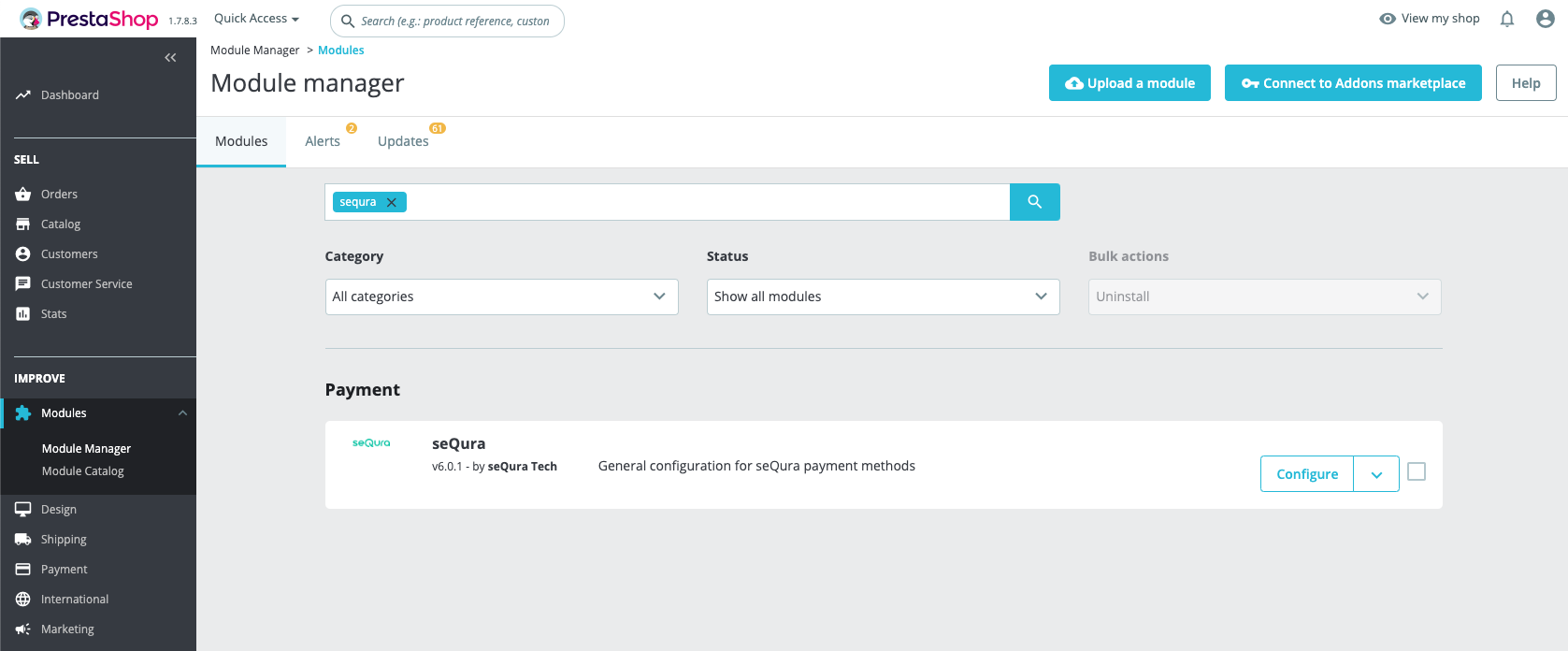Click Upload a module button
The image size is (1568, 651).
coord(1129,83)
